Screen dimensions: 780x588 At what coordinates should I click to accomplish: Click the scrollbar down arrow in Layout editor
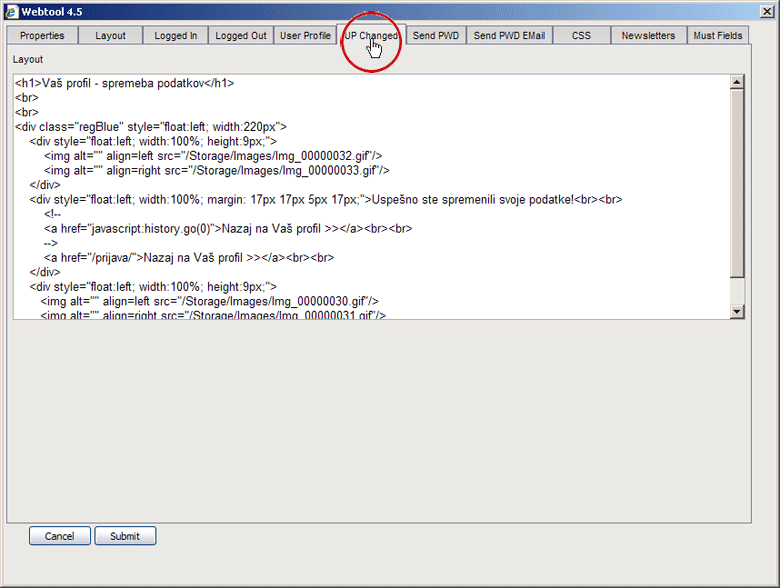pyautogui.click(x=738, y=311)
